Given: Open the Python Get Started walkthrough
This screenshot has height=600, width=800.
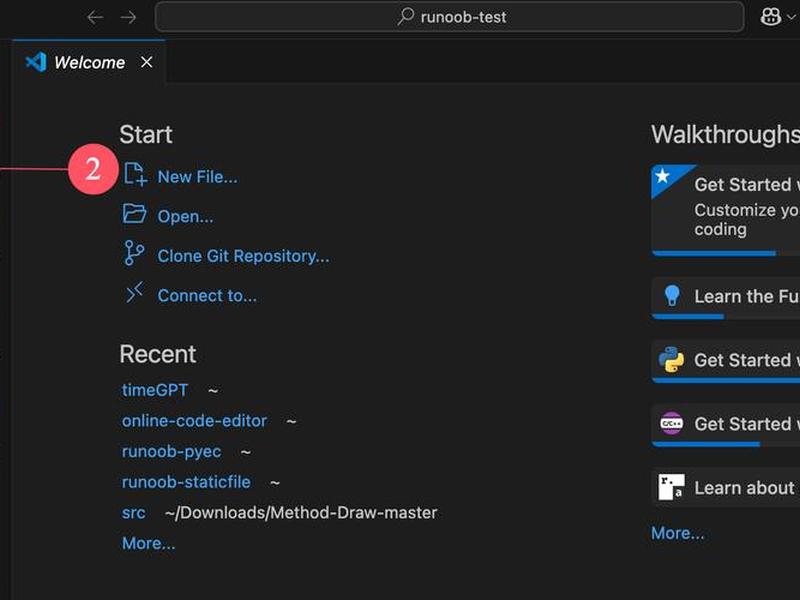Looking at the screenshot, I should (x=726, y=362).
